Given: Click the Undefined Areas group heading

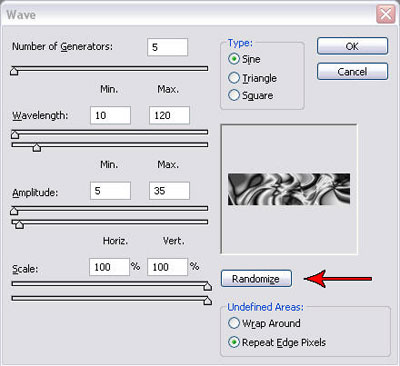Looking at the screenshot, I should [265, 307].
